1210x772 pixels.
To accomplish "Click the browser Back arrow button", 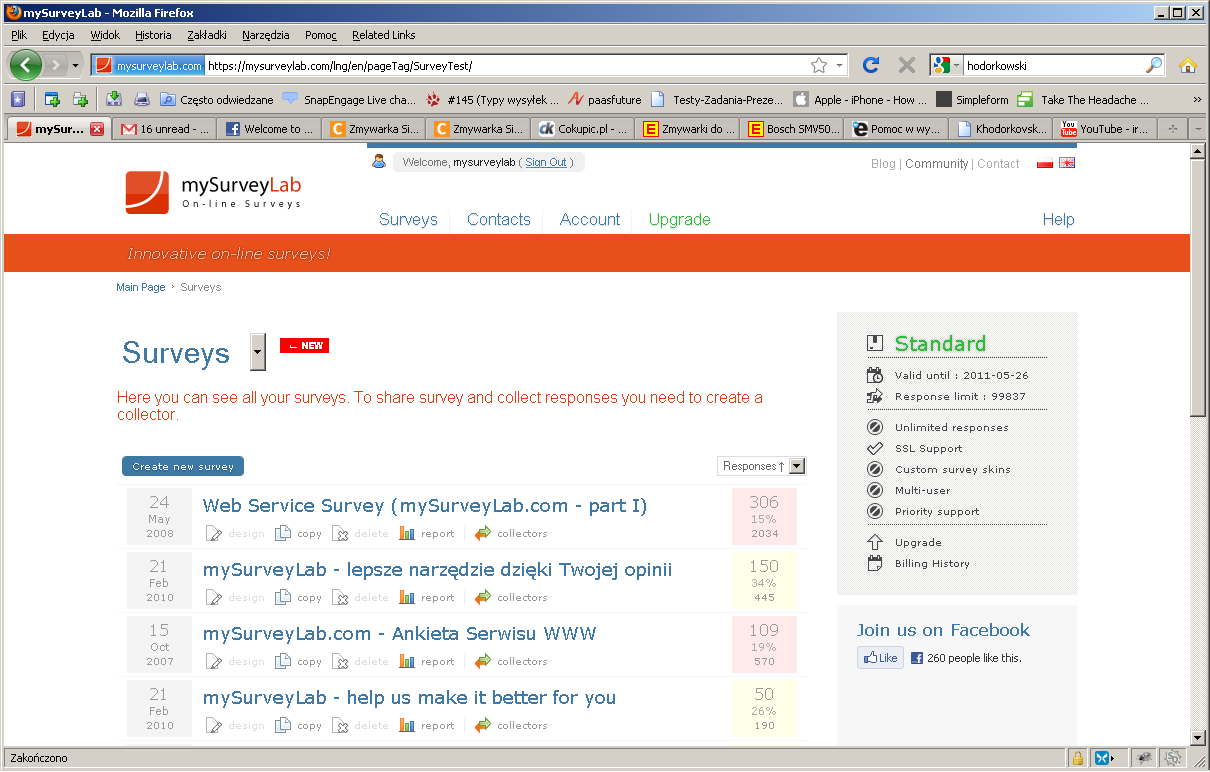I will click(25, 65).
